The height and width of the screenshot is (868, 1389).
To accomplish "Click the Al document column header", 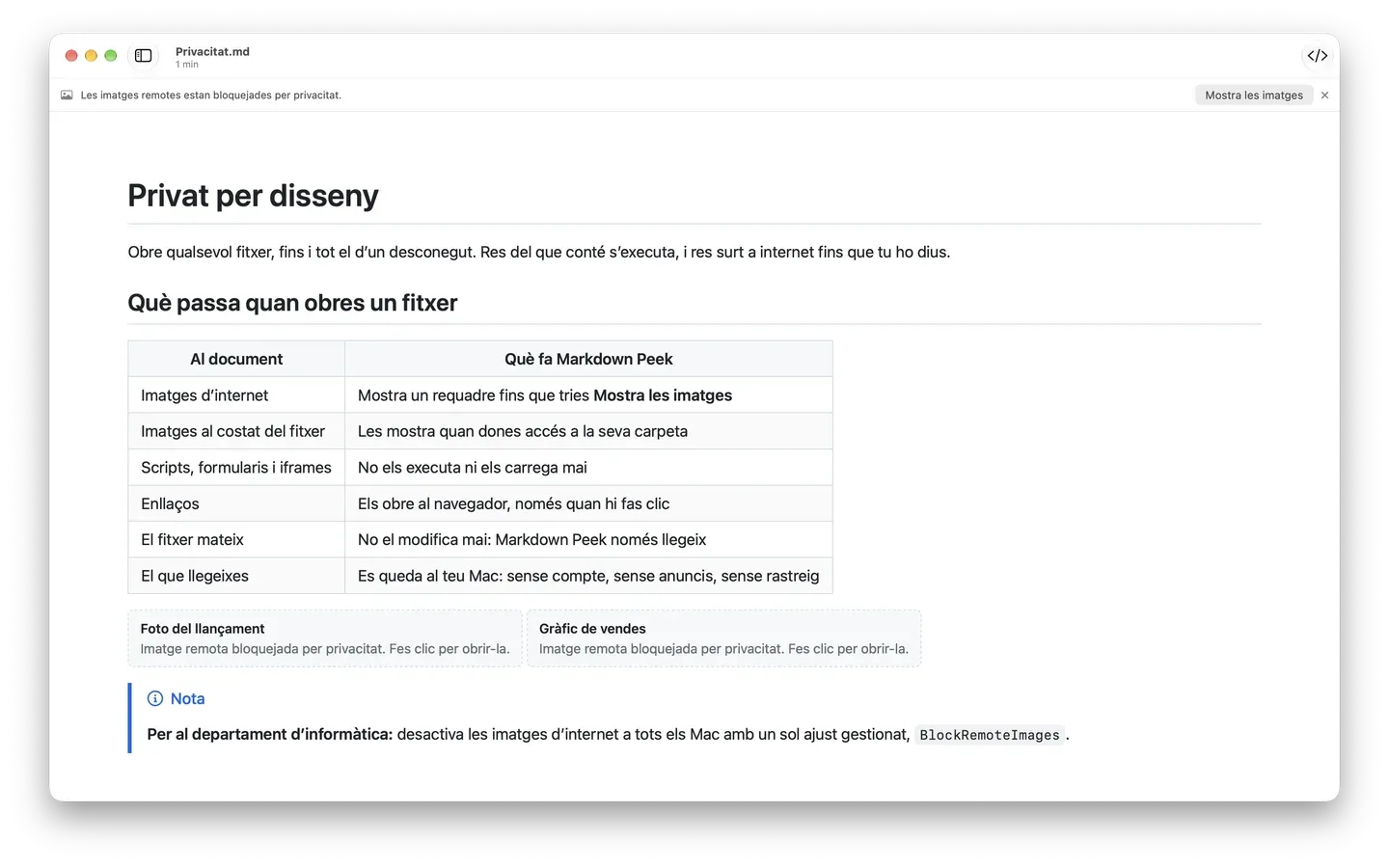I will click(236, 359).
